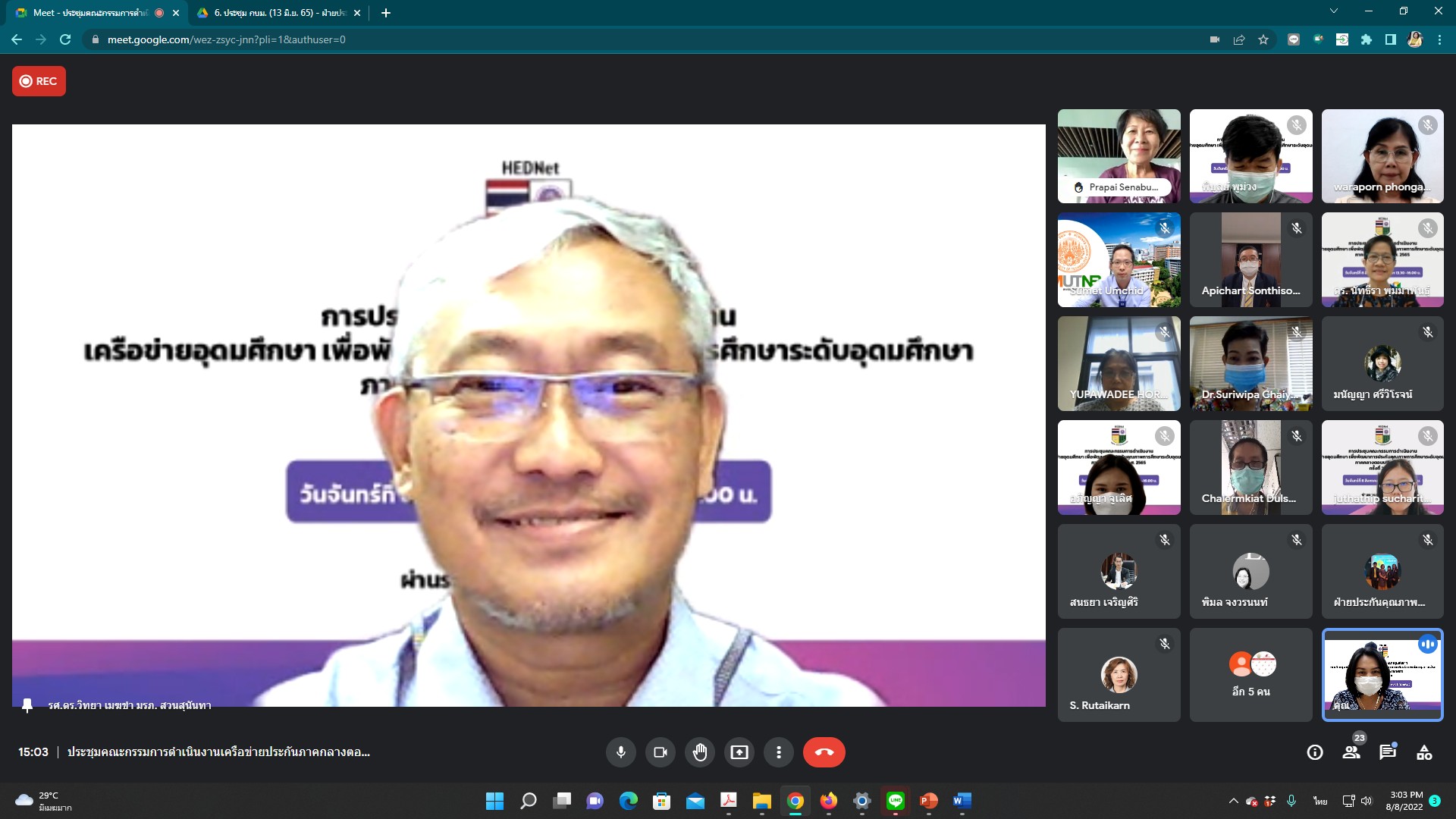Open more options three-dot menu

tap(778, 752)
